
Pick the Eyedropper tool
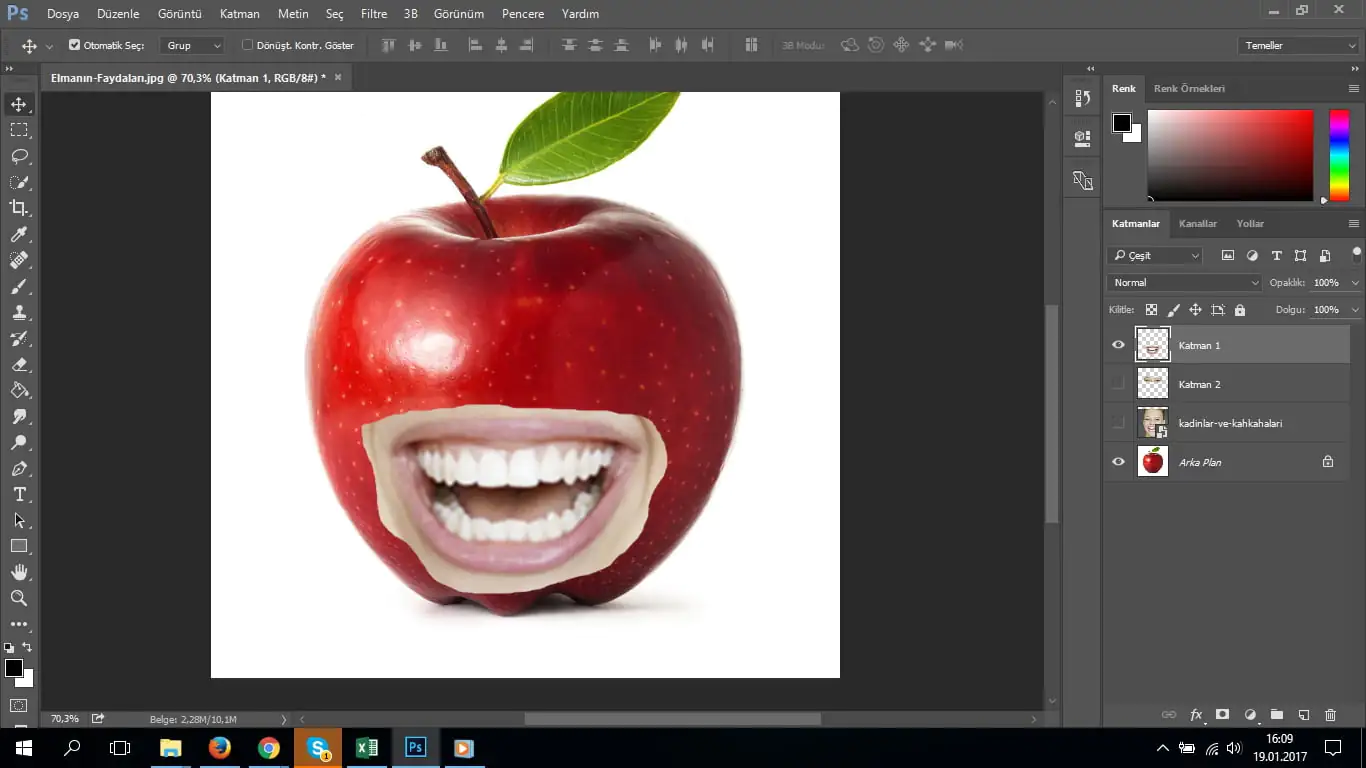pos(19,234)
